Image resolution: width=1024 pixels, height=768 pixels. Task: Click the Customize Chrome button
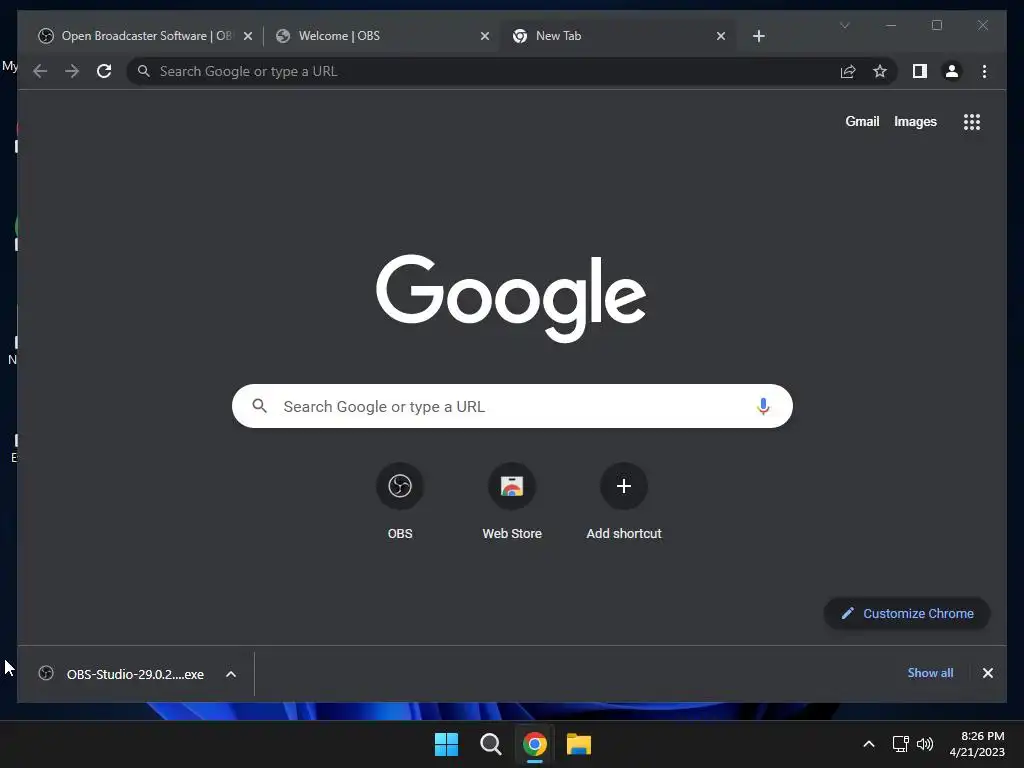pos(907,613)
